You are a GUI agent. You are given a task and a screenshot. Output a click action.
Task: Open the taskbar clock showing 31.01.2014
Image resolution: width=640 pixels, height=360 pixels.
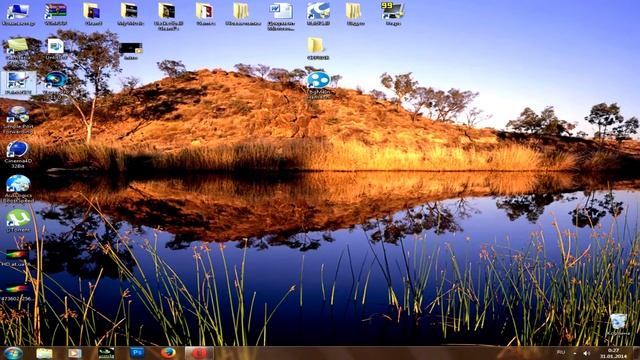(x=613, y=353)
